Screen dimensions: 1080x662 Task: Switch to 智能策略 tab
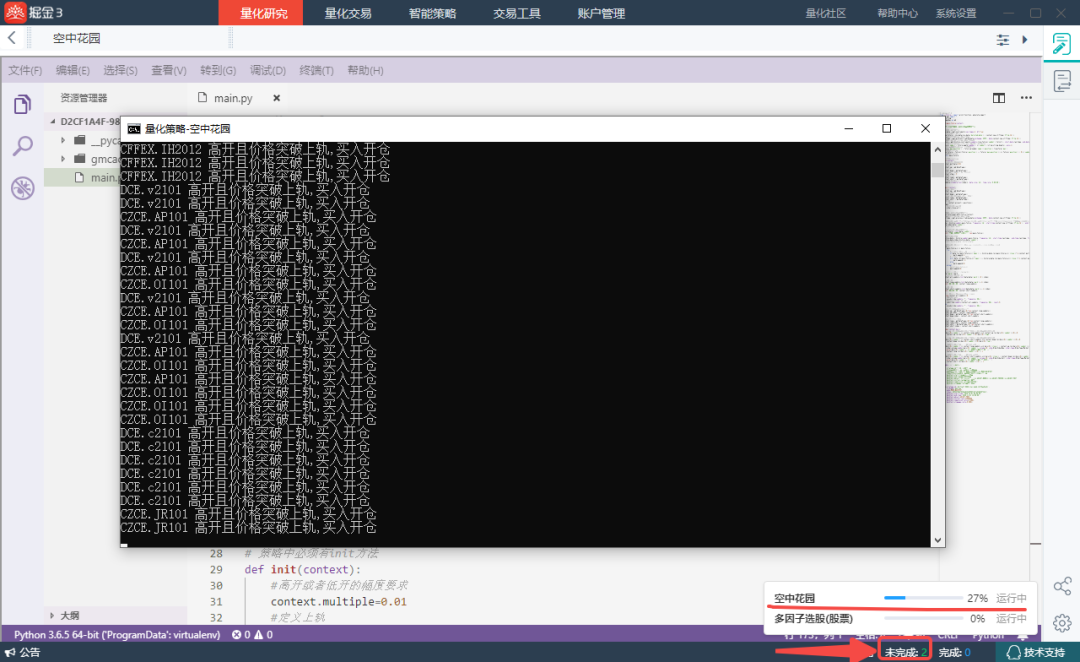[x=432, y=13]
